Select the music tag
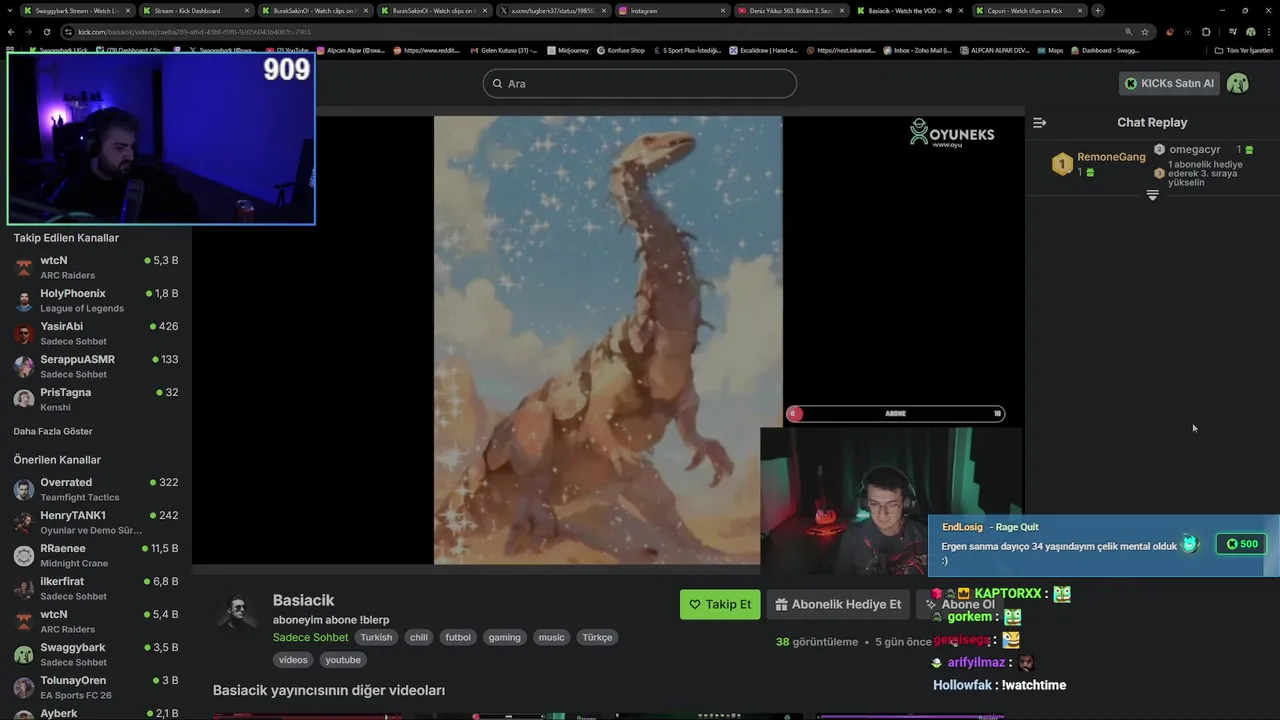Screen dimensions: 1280x720 (551, 637)
